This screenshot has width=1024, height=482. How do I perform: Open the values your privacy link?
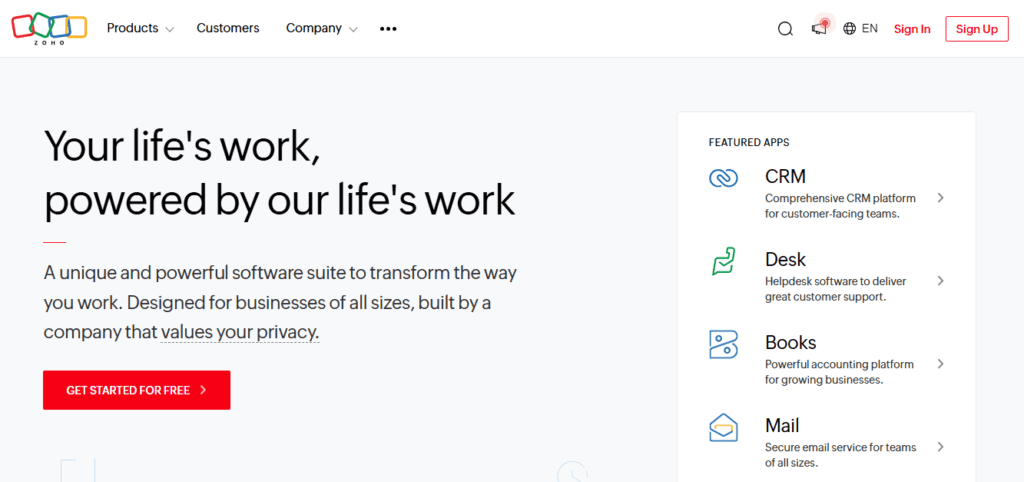[x=240, y=332]
